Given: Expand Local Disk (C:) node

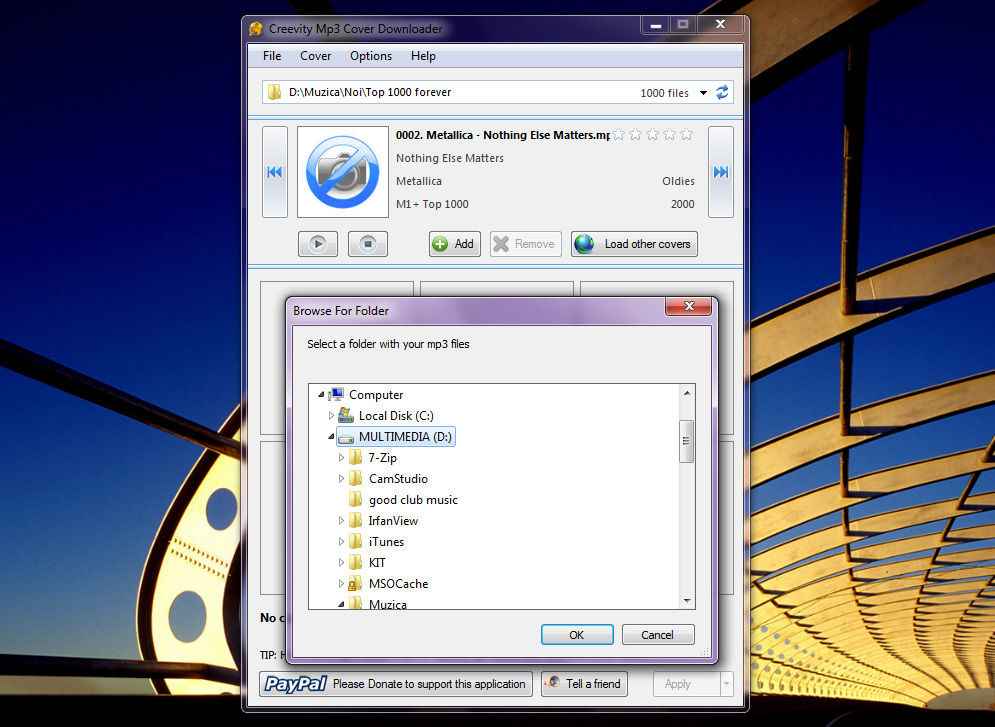Looking at the screenshot, I should [x=331, y=416].
